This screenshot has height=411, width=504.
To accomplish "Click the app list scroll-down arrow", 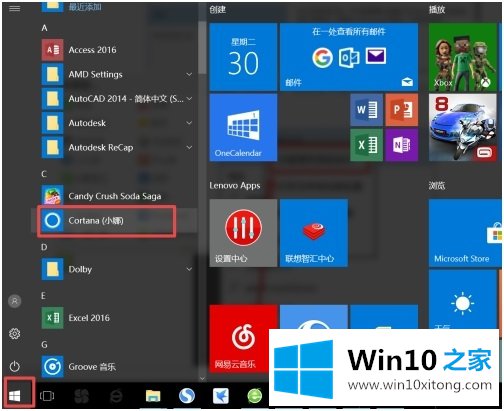I will (202, 378).
